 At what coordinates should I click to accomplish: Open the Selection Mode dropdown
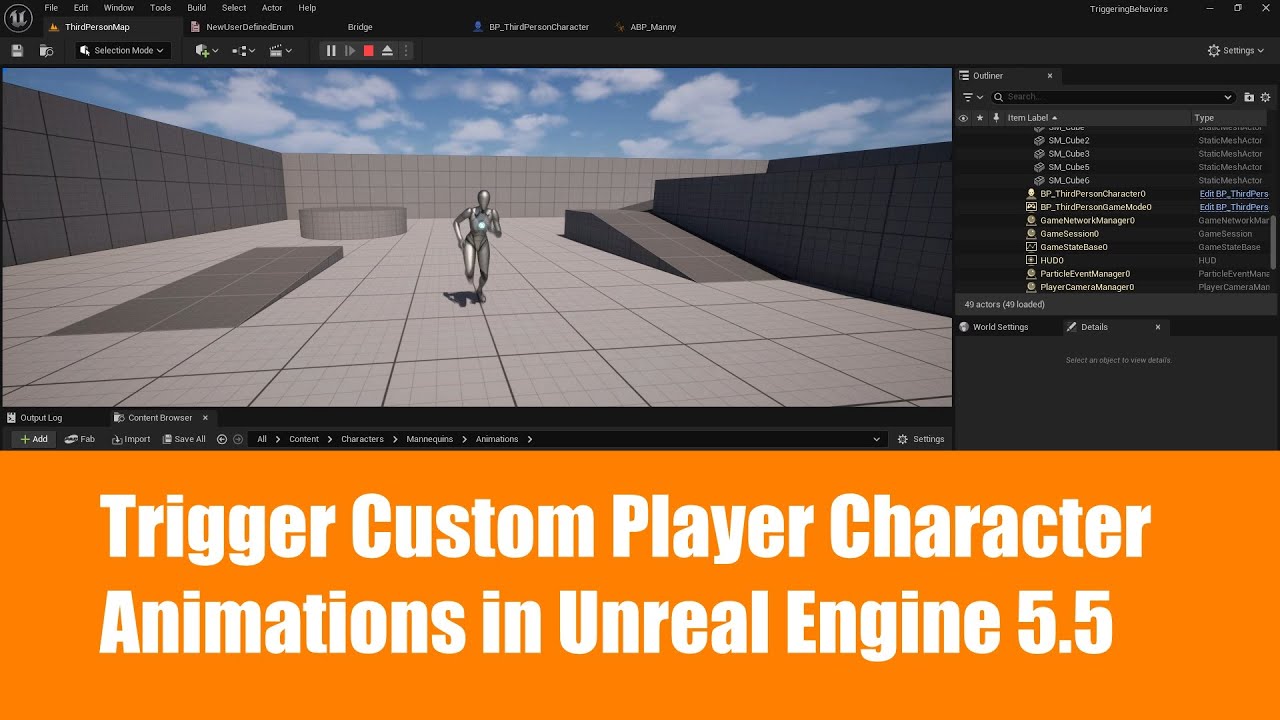tap(123, 50)
